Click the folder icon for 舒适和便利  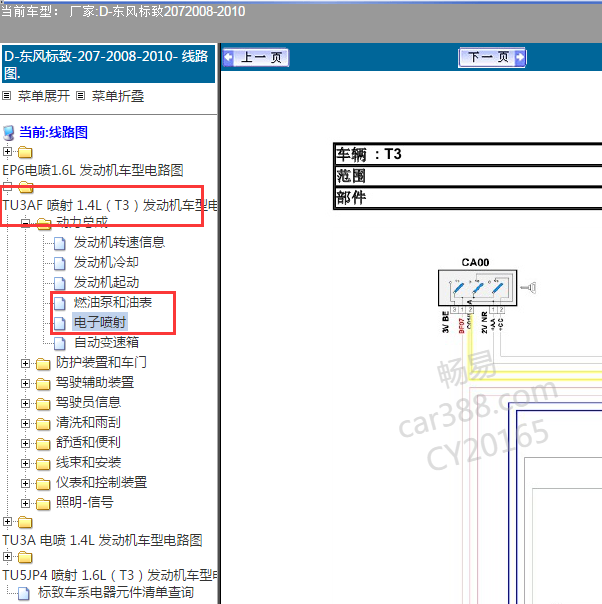pos(43,444)
